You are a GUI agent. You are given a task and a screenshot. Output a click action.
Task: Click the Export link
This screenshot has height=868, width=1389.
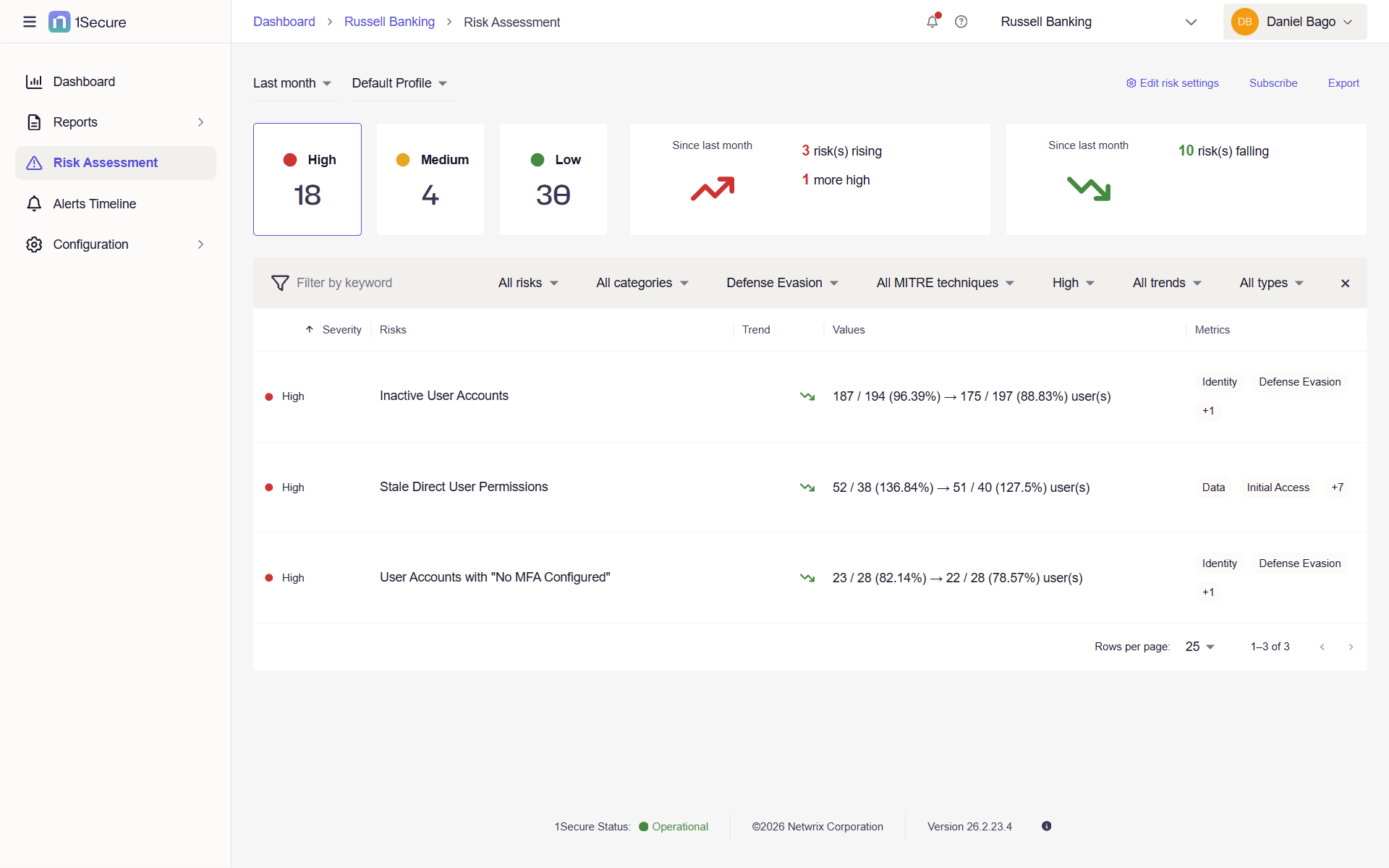pos(1343,83)
